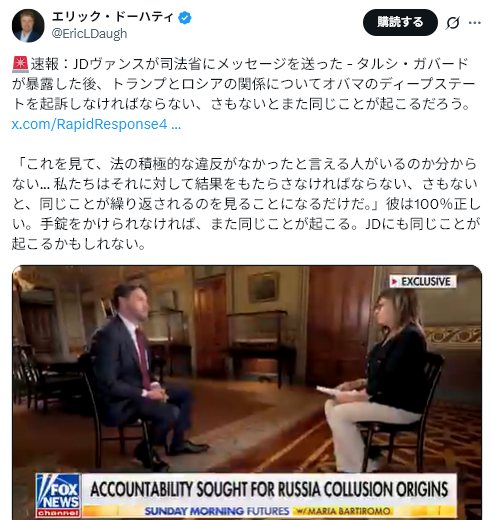492x520 pixels.
Task: Open the three-dot more options menu
Action: point(475,23)
